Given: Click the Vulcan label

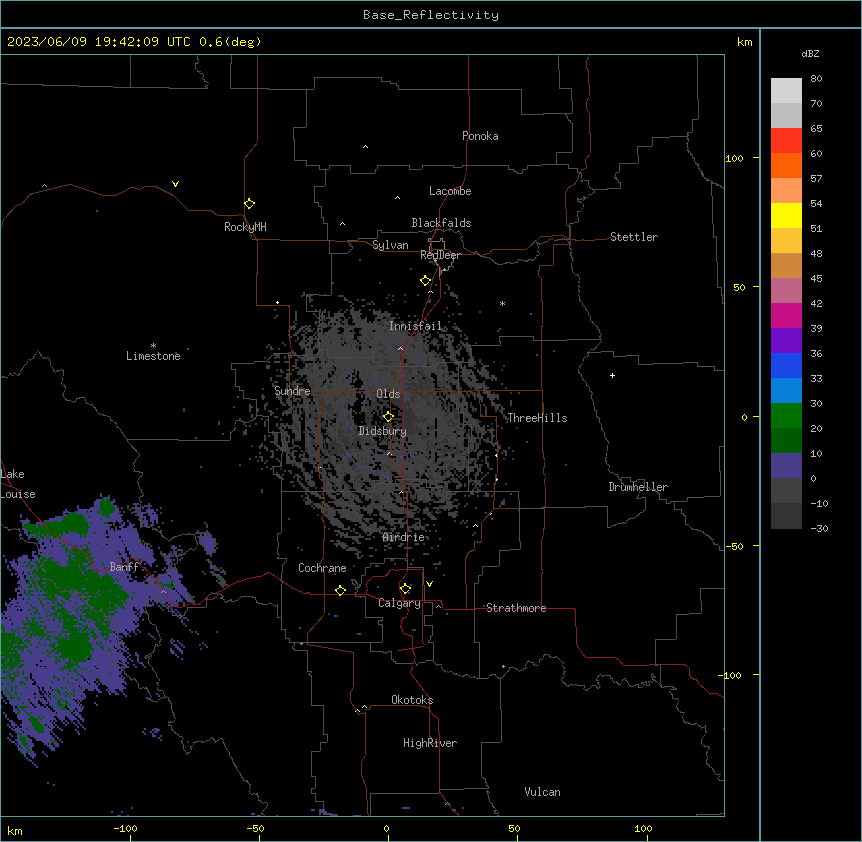Looking at the screenshot, I should 542,792.
